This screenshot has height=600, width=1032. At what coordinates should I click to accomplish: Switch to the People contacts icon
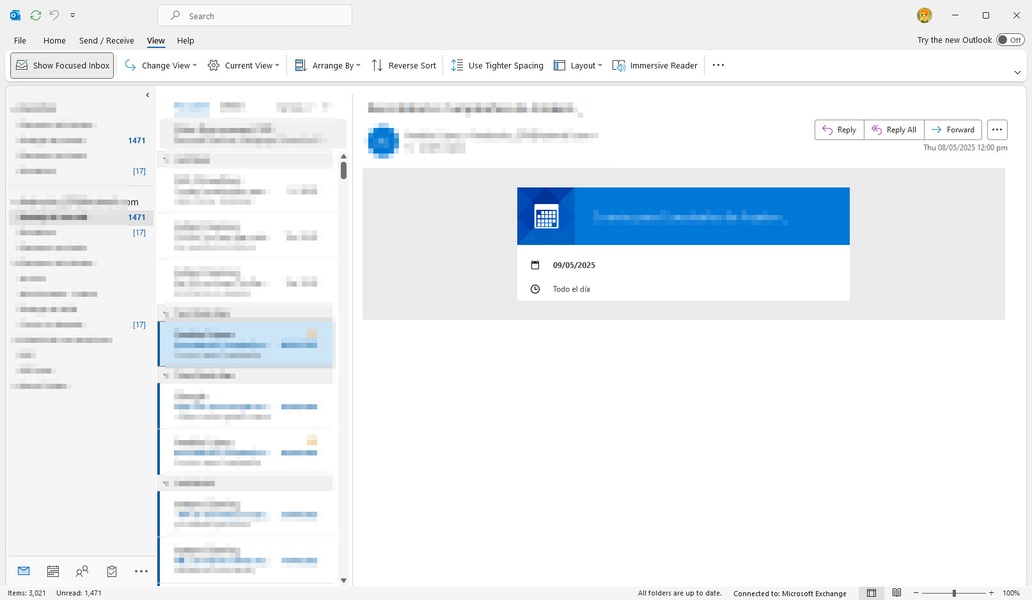[82, 571]
